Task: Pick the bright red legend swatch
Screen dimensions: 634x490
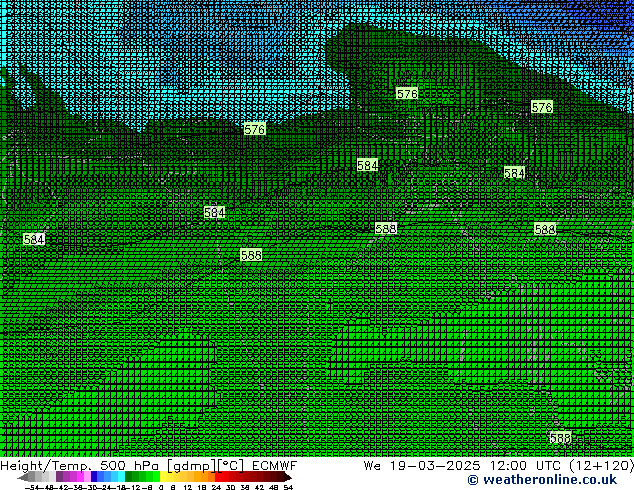Action: 218,476
